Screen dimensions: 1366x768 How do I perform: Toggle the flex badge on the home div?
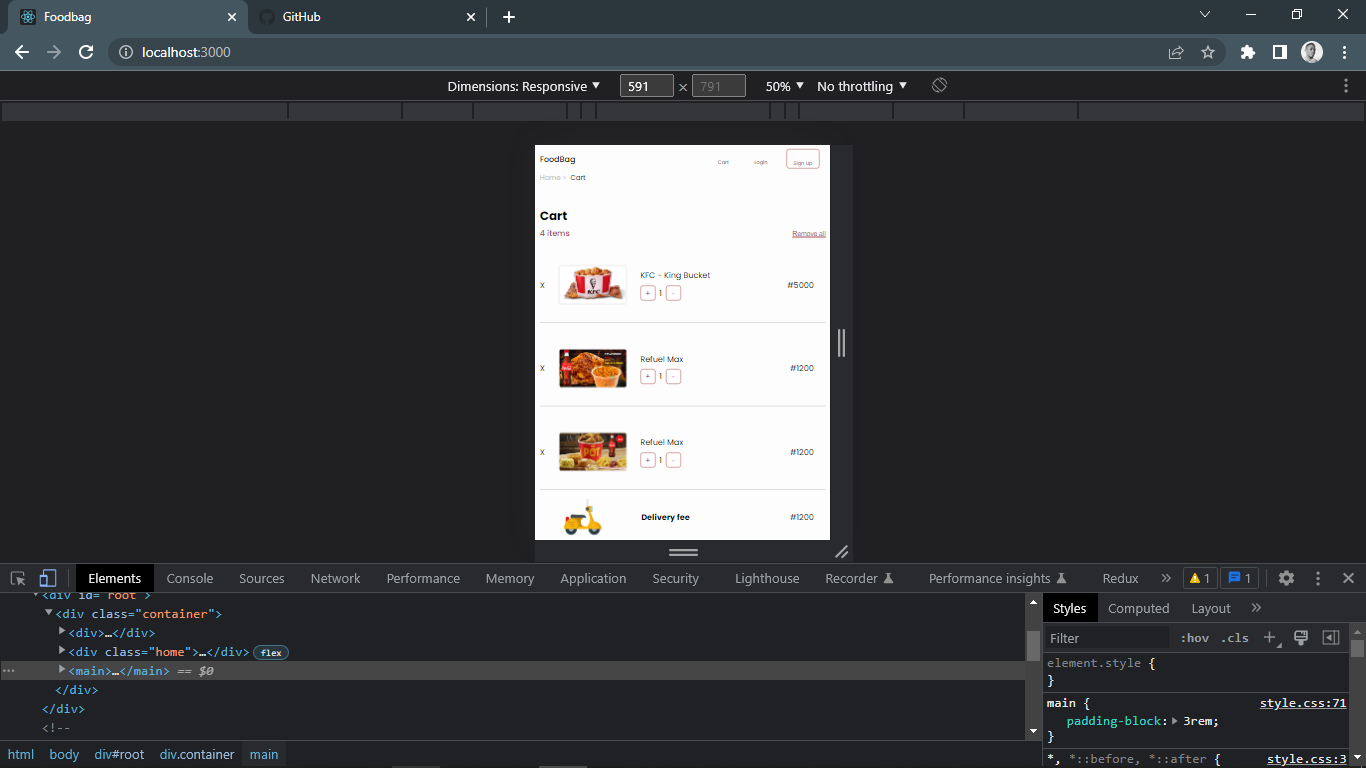[271, 652]
